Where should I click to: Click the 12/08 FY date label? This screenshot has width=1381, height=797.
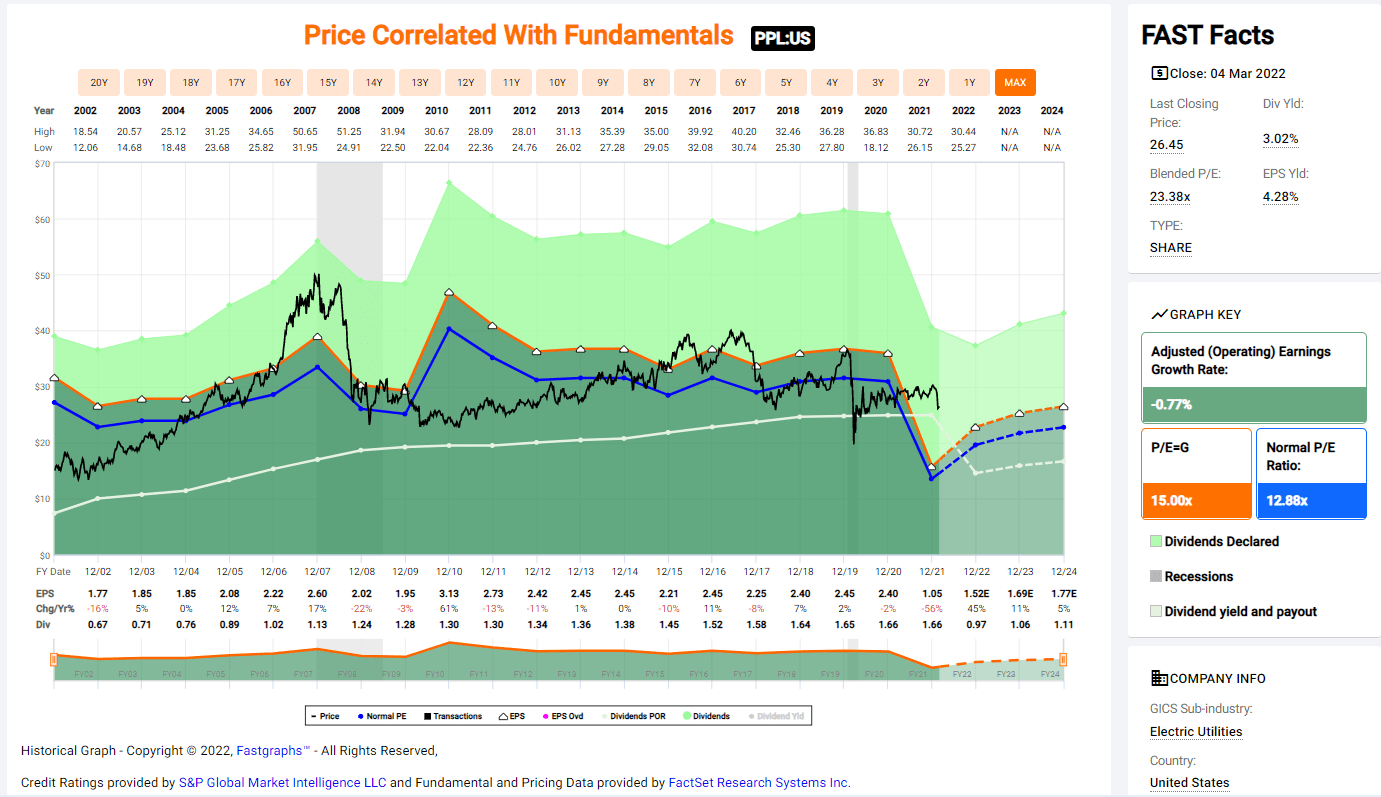click(362, 572)
